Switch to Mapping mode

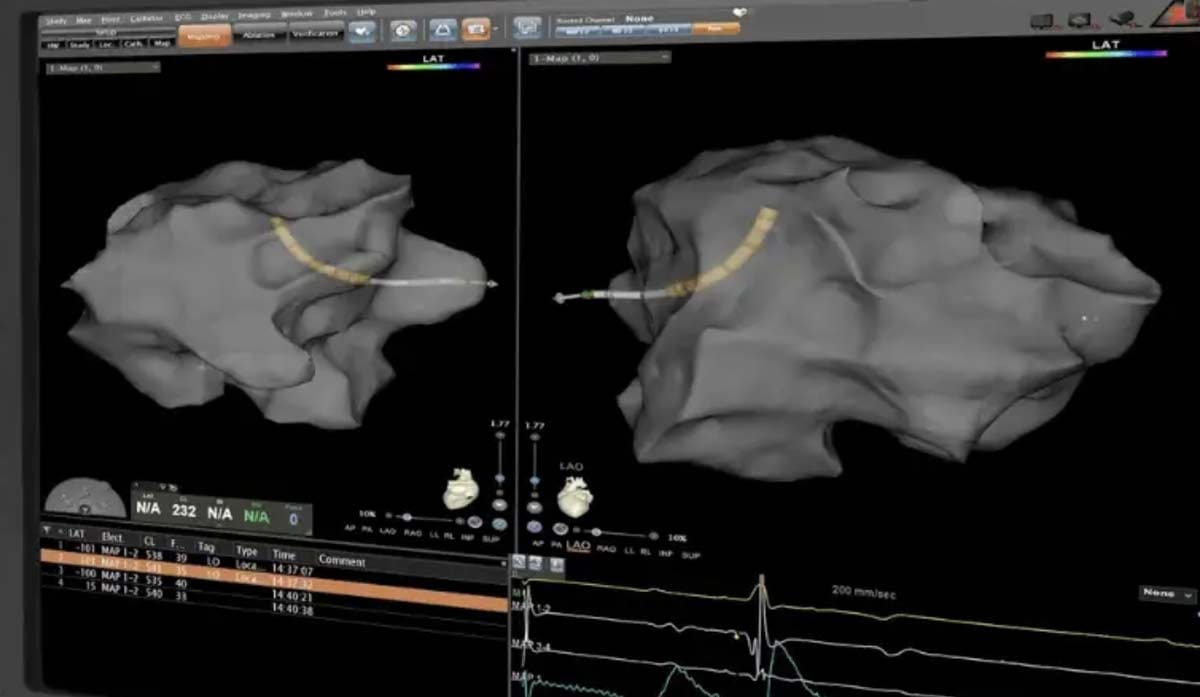(205, 35)
